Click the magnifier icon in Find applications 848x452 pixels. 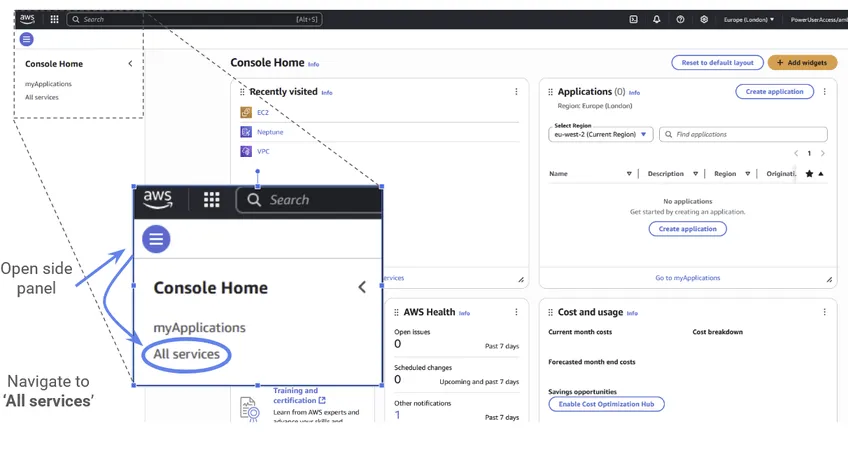click(668, 134)
